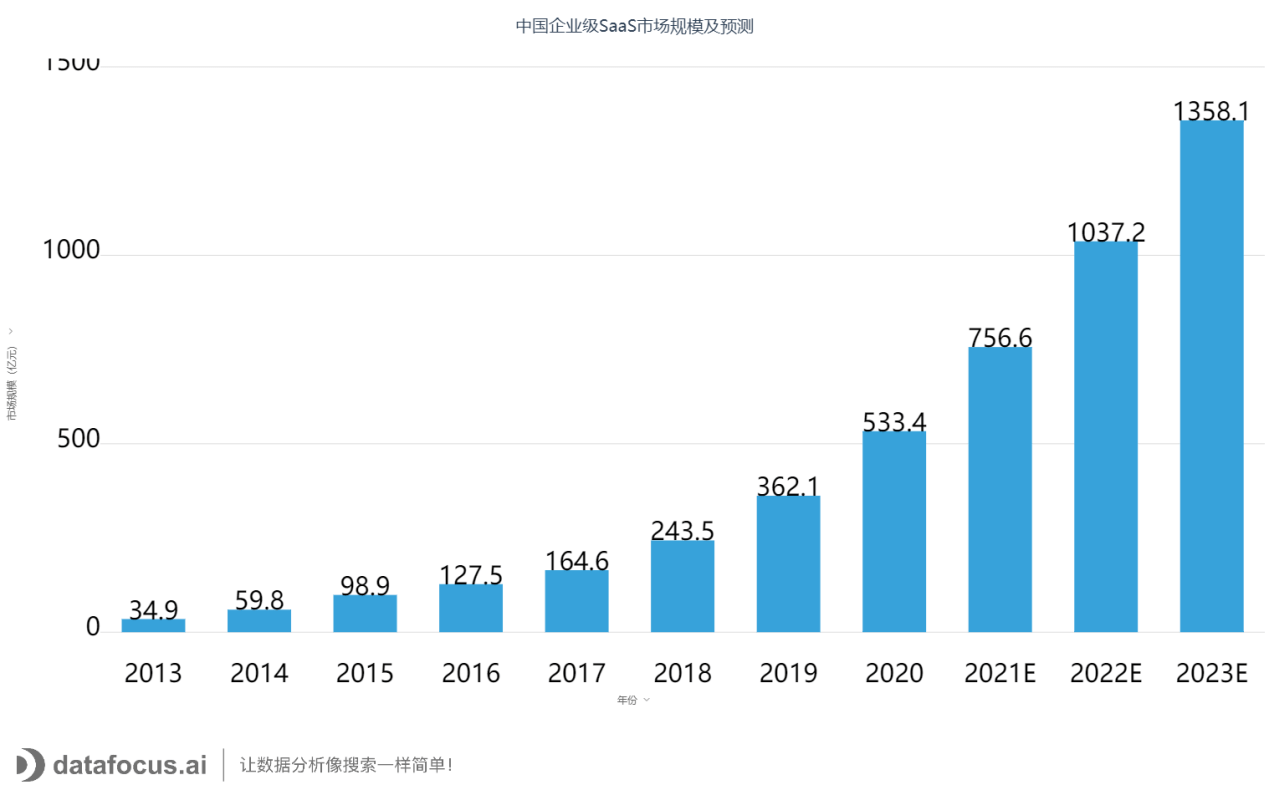The image size is (1269, 790).
Task: Click the chart title 中国企业级SaaS市场规模及预测
Action: [x=634, y=25]
